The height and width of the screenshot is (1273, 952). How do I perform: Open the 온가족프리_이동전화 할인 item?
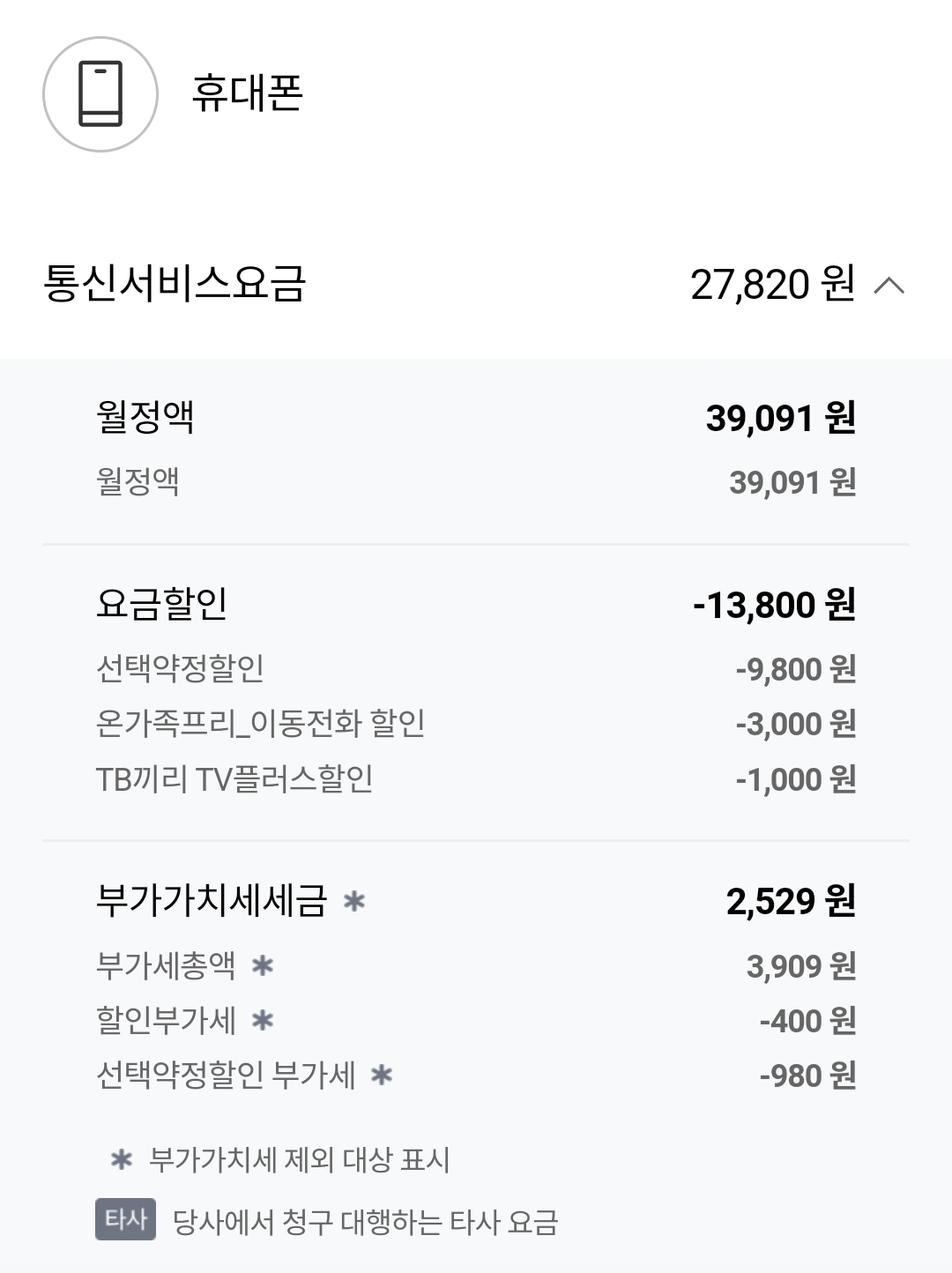point(260,724)
